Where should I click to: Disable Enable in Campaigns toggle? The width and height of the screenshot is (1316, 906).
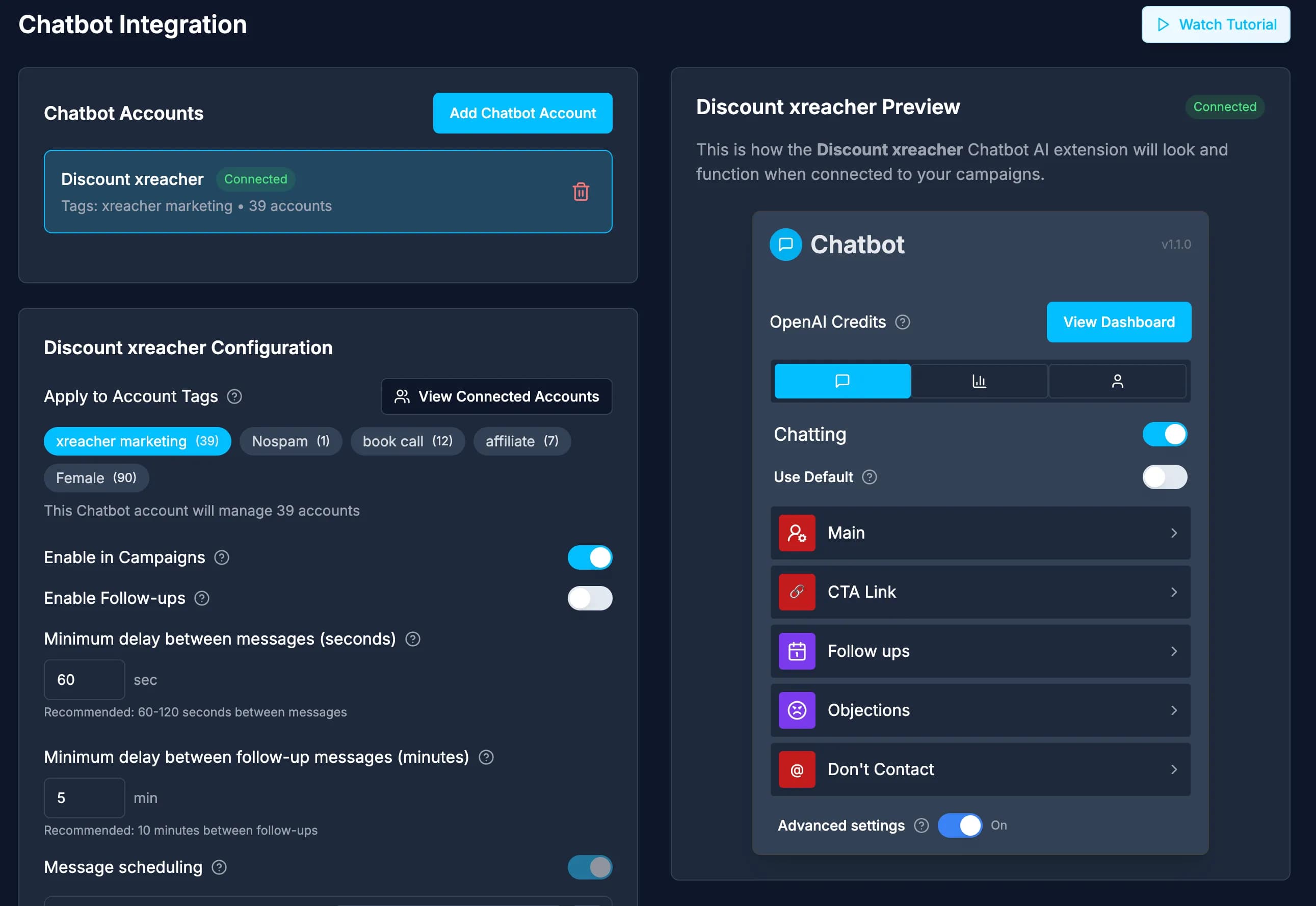point(590,557)
